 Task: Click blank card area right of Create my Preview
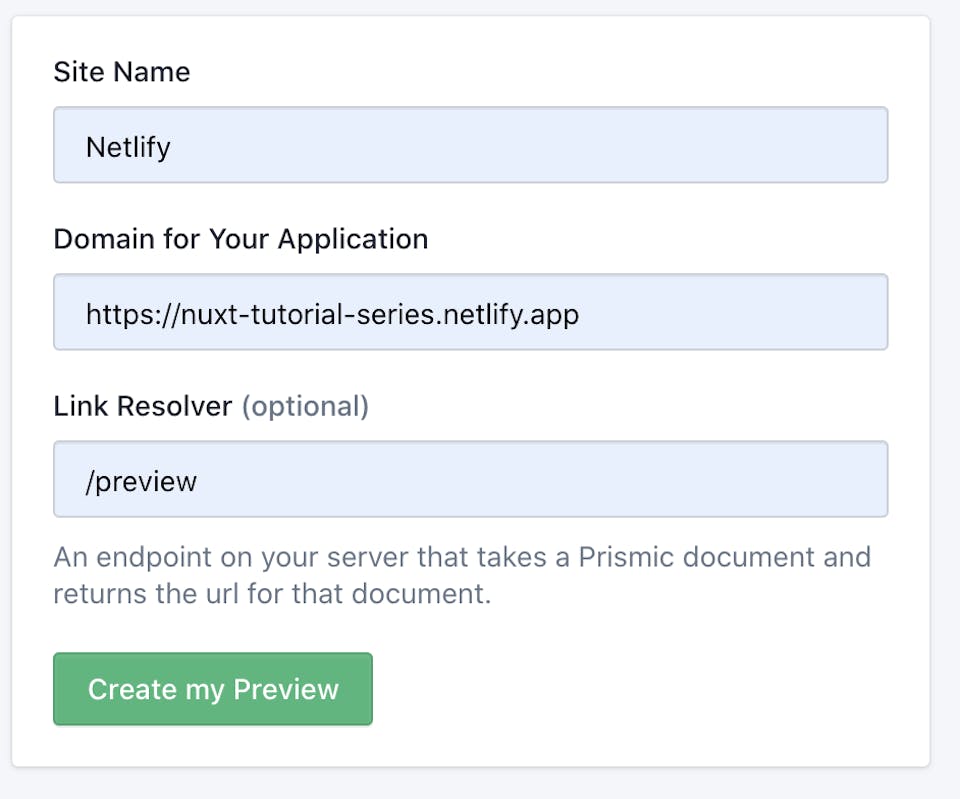pos(649,689)
